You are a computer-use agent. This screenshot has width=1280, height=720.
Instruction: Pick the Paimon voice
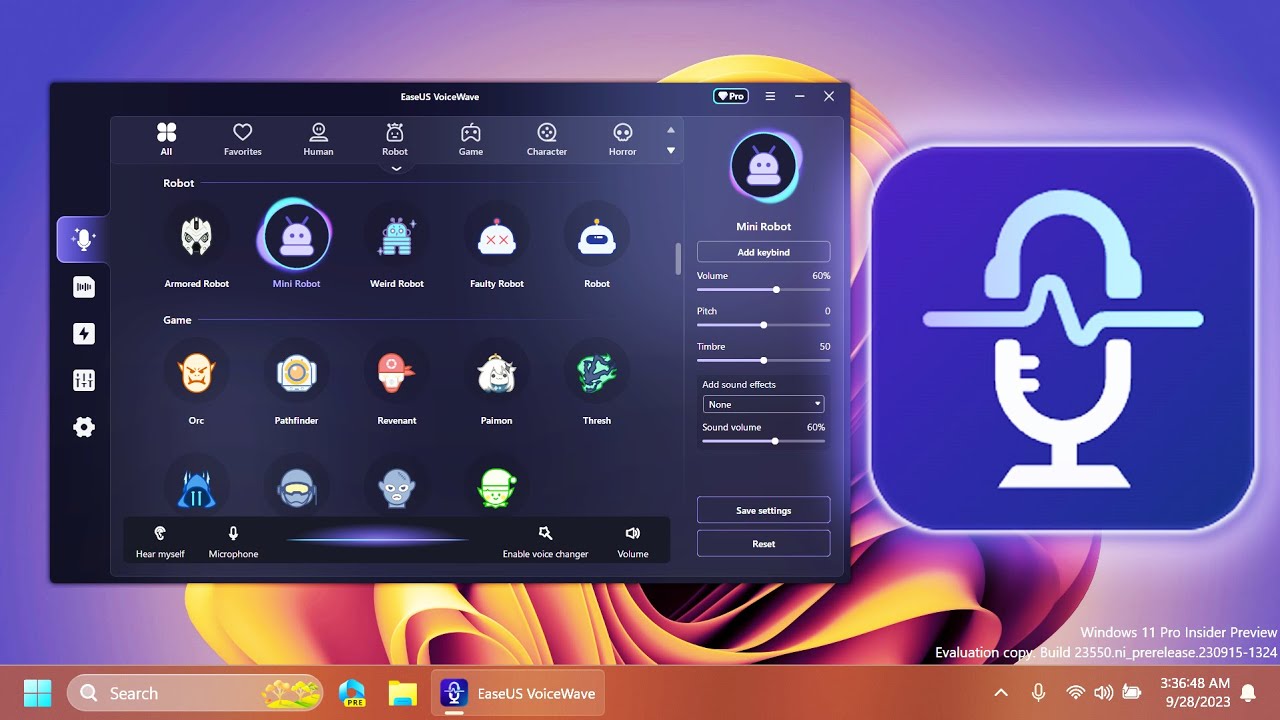pyautogui.click(x=497, y=373)
